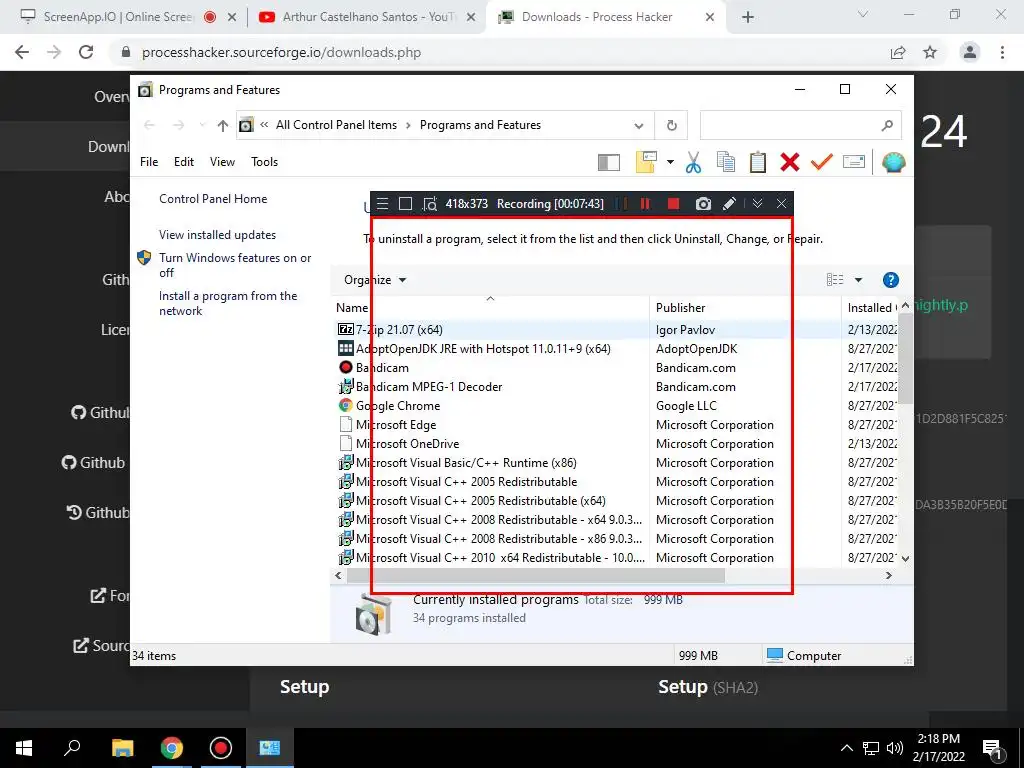Click the blue shell globe icon

point(893,162)
